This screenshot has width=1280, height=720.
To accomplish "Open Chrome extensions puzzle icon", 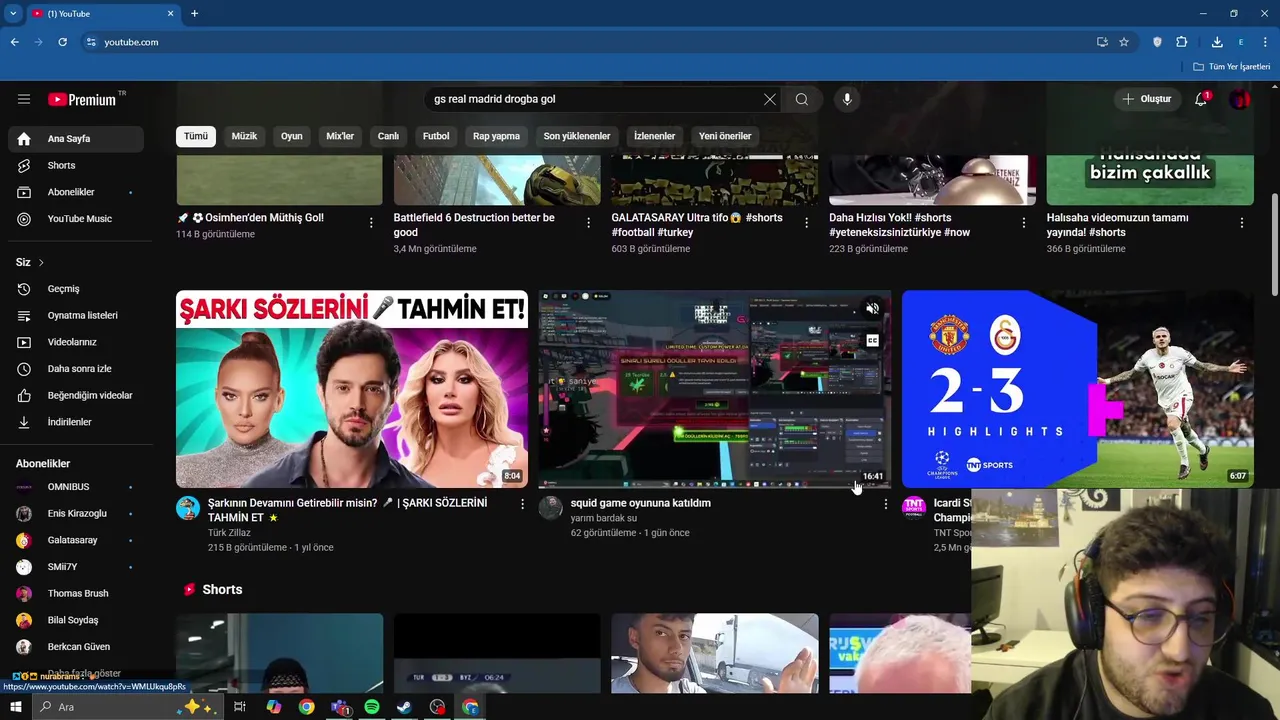I will tap(1182, 42).
